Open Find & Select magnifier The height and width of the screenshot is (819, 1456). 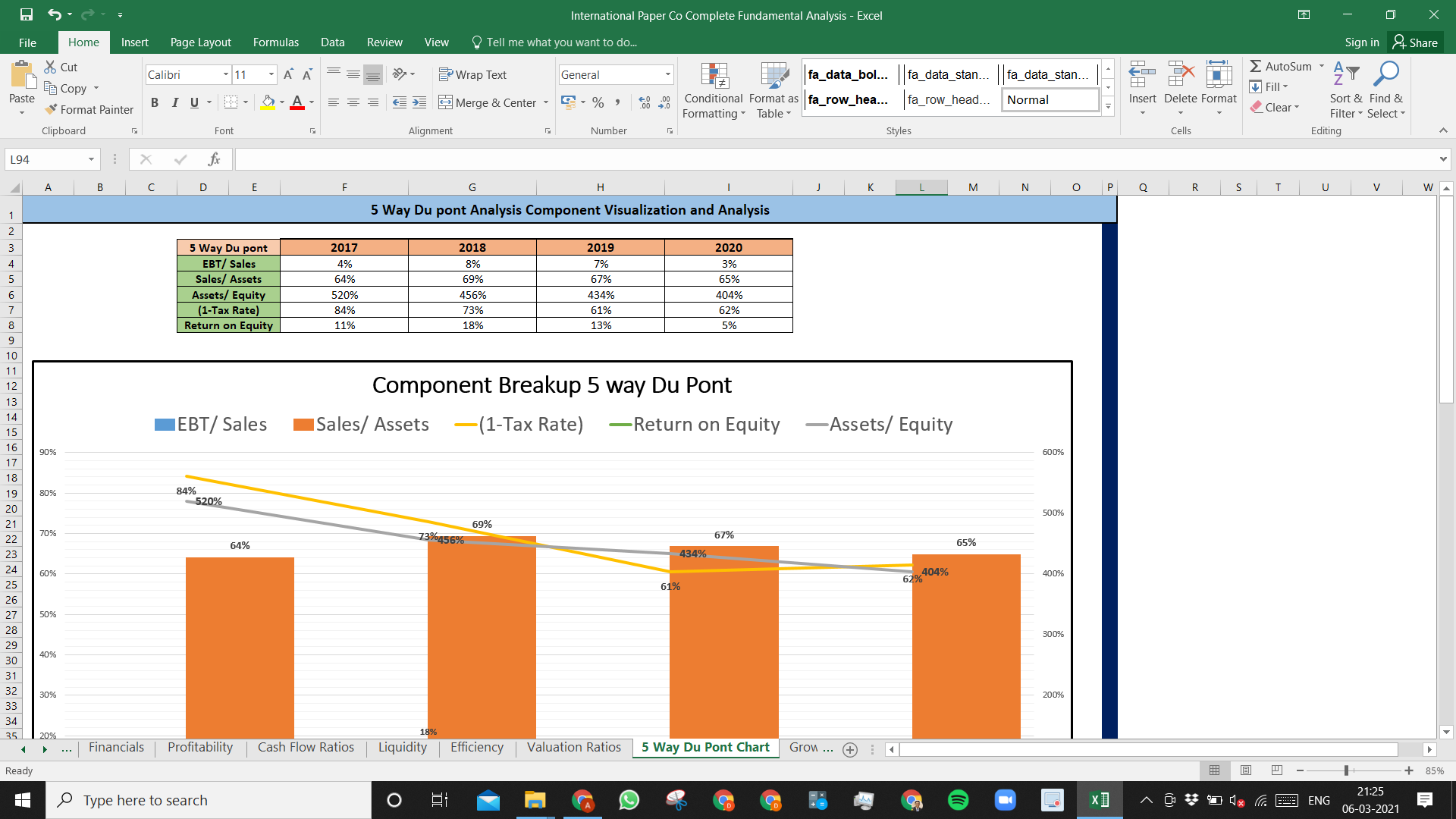(x=1386, y=90)
